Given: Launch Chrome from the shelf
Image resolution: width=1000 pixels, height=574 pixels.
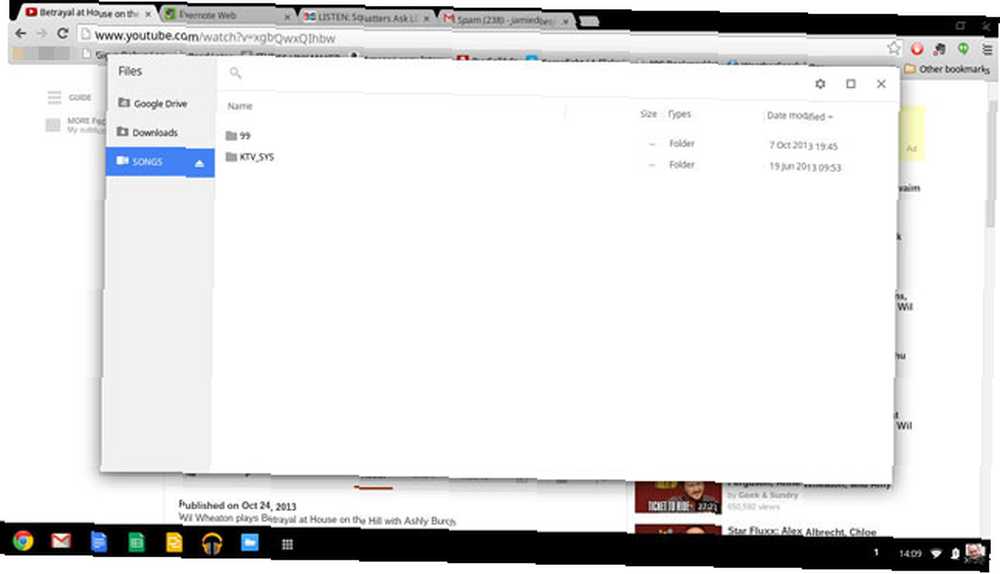Looking at the screenshot, I should coord(23,541).
